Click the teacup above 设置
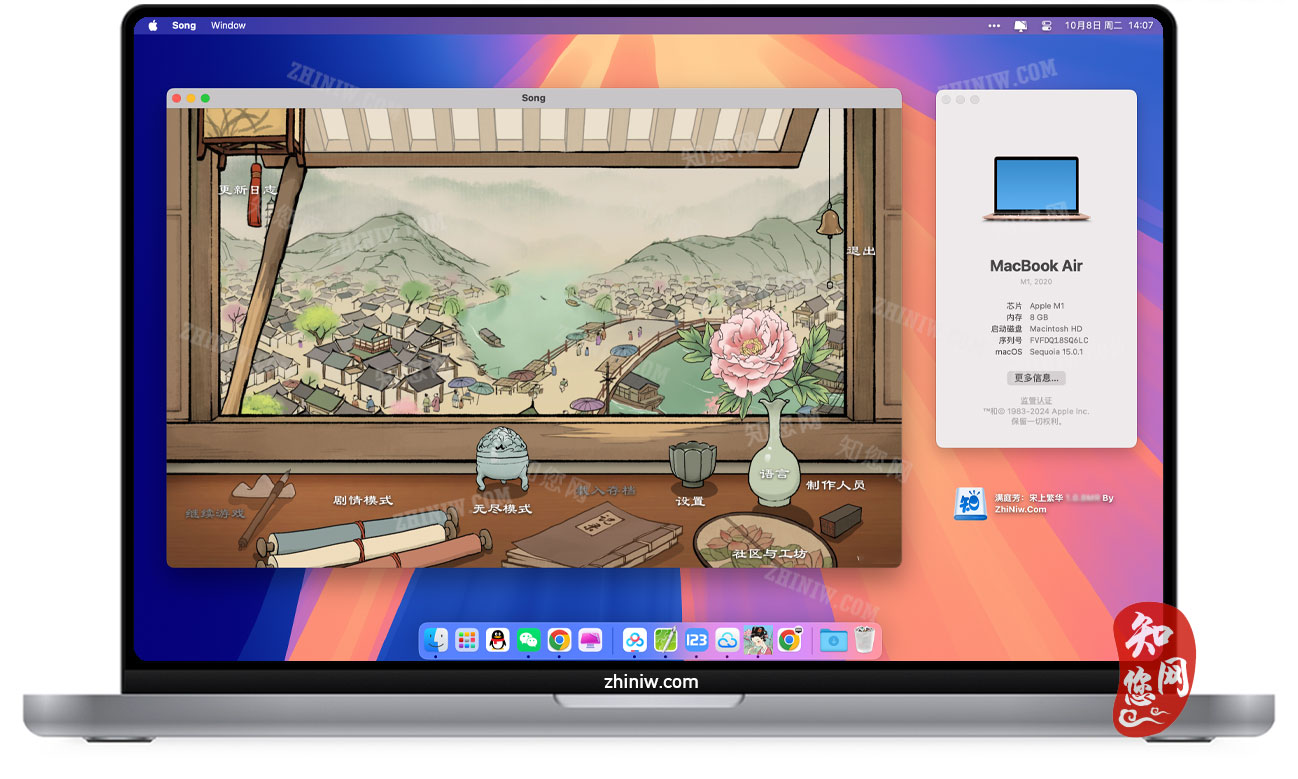Screen dimensions: 1298x779 (x=692, y=464)
